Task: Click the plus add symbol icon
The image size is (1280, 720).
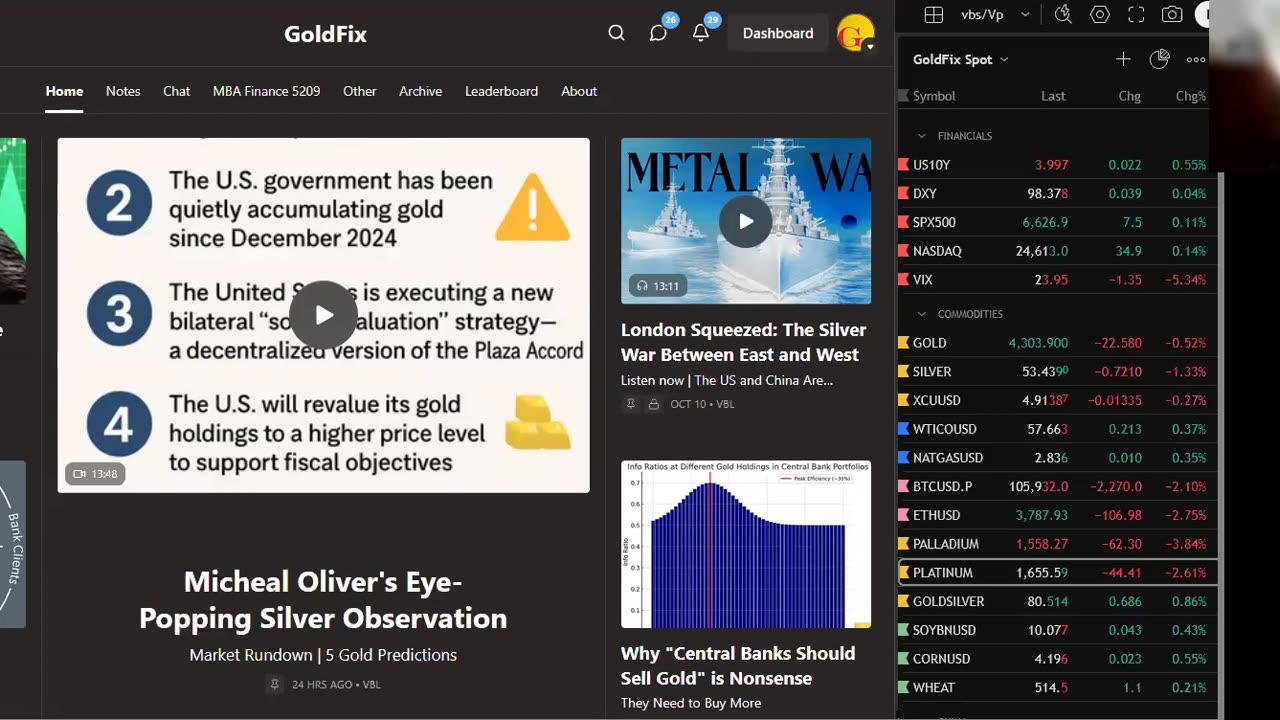Action: coord(1123,59)
